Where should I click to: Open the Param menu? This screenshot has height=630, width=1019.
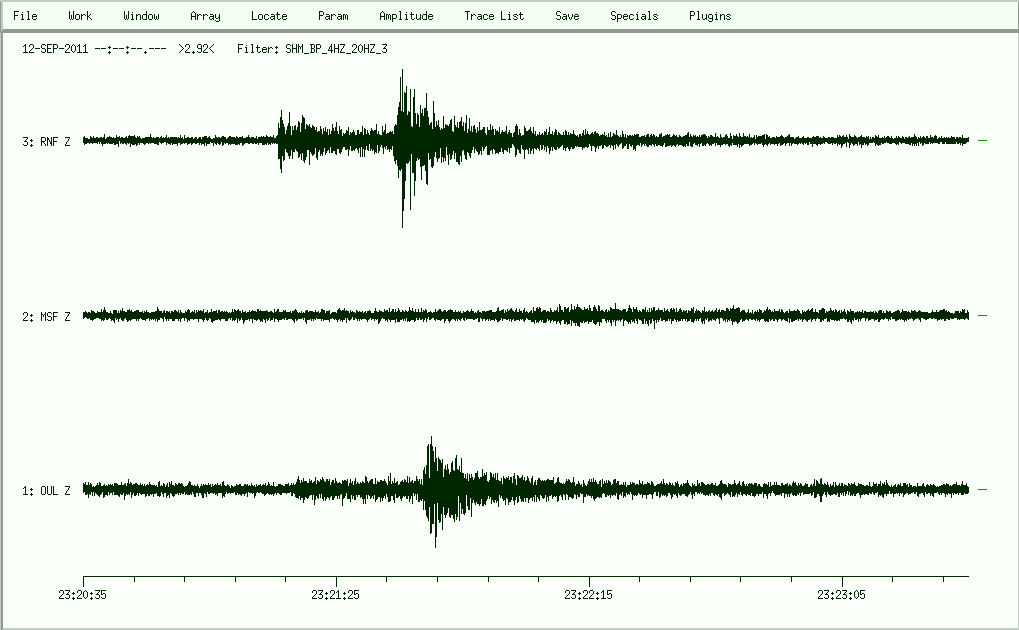[x=333, y=16]
